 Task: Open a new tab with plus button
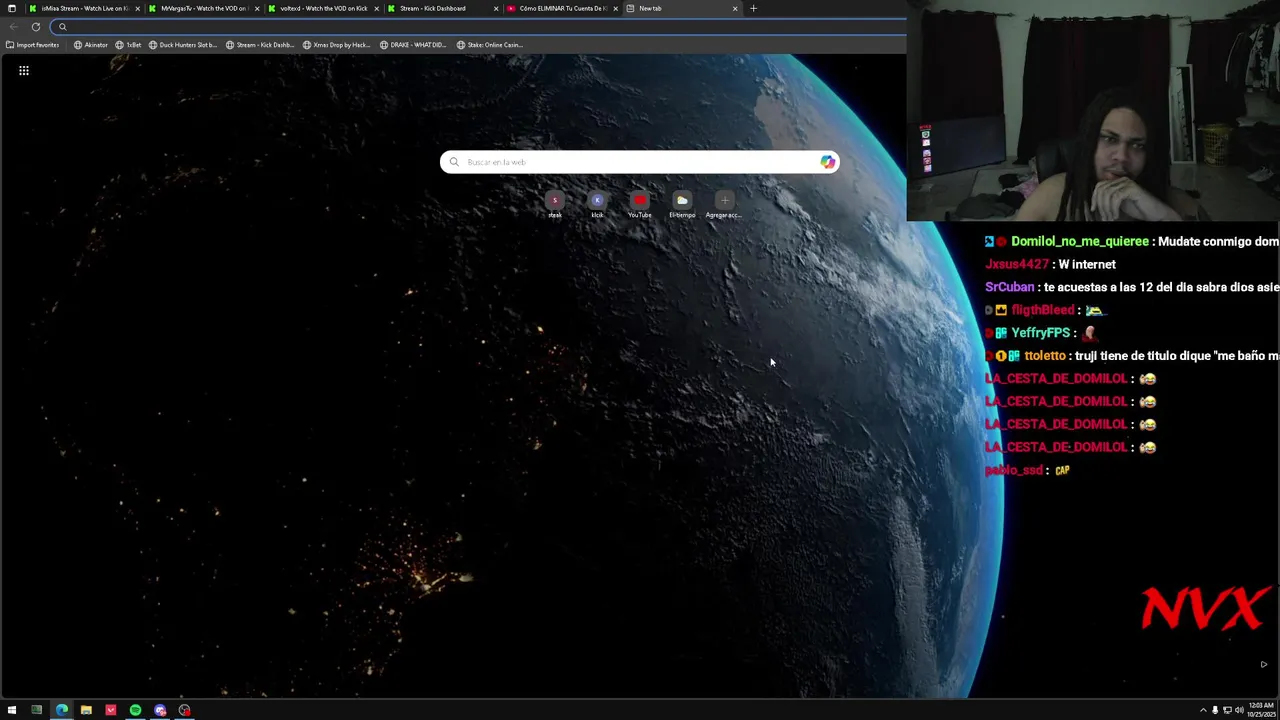[x=753, y=8]
